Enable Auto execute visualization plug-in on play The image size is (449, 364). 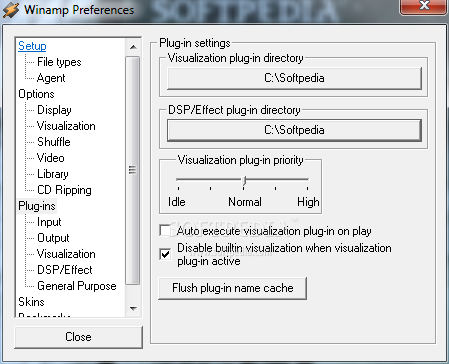165,231
